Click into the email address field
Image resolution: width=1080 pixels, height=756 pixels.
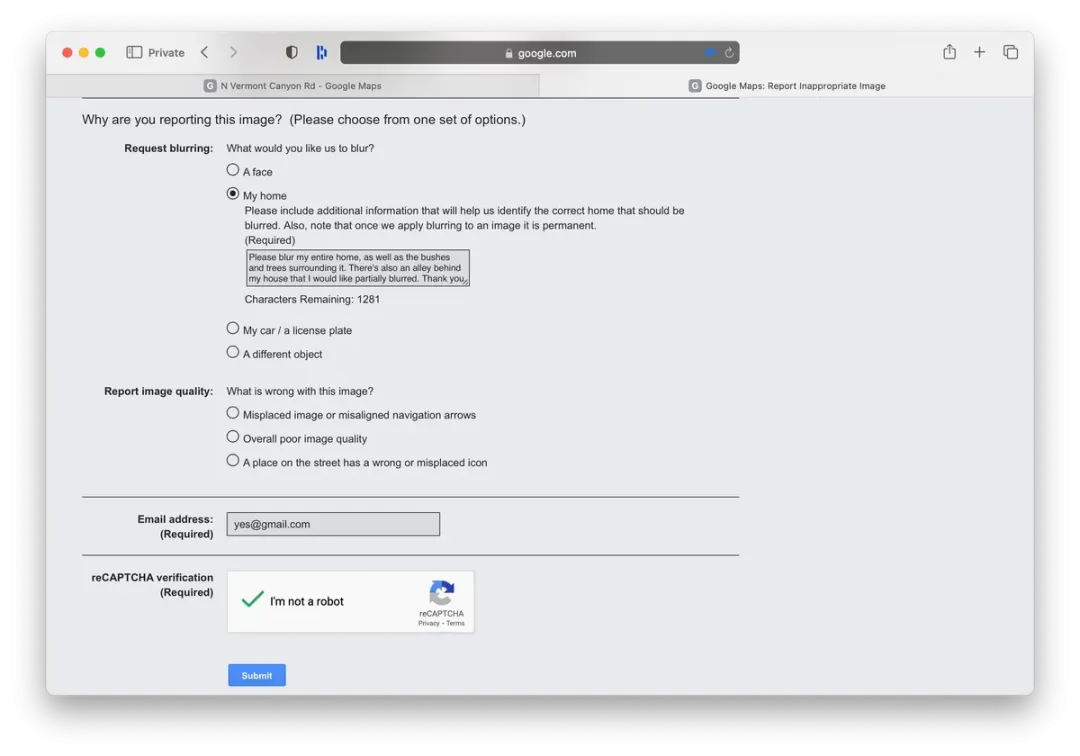point(333,524)
